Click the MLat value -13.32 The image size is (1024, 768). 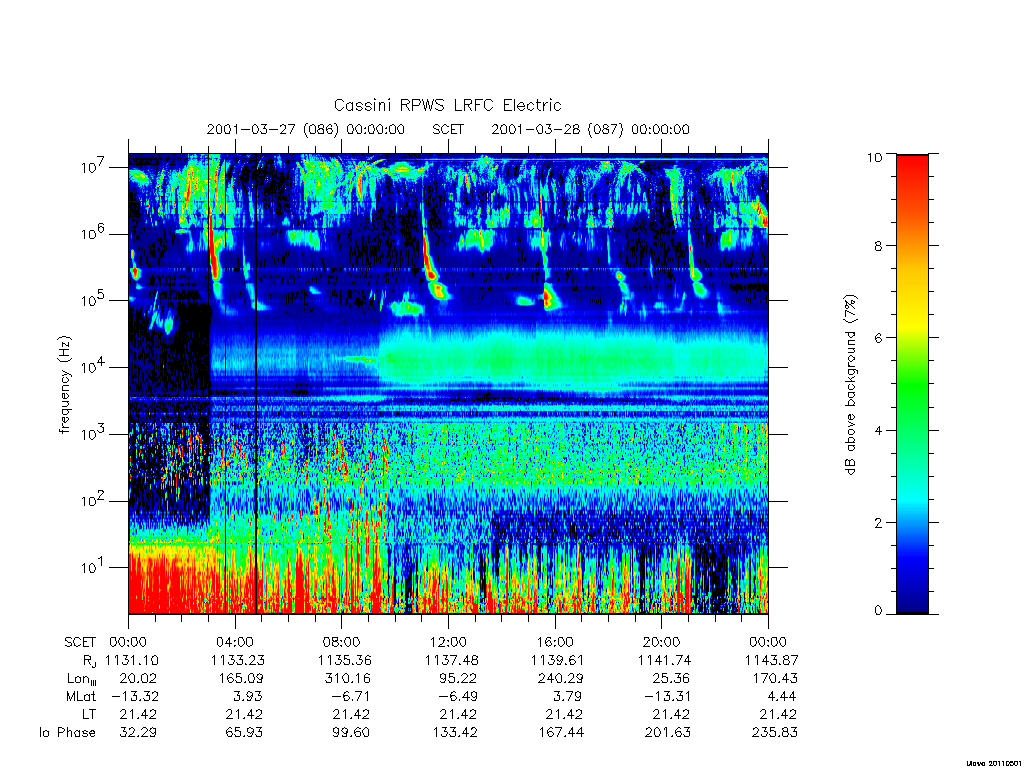point(133,696)
